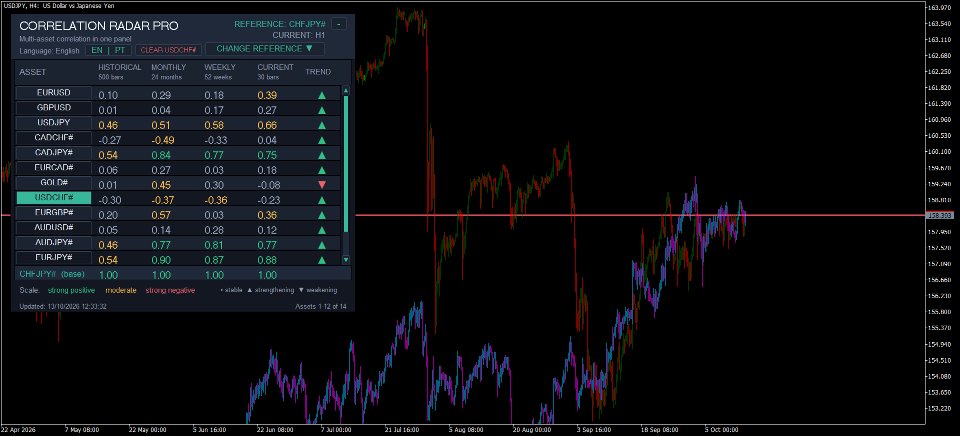Click EURJPY# monthly value 0.90

[x=161, y=260]
